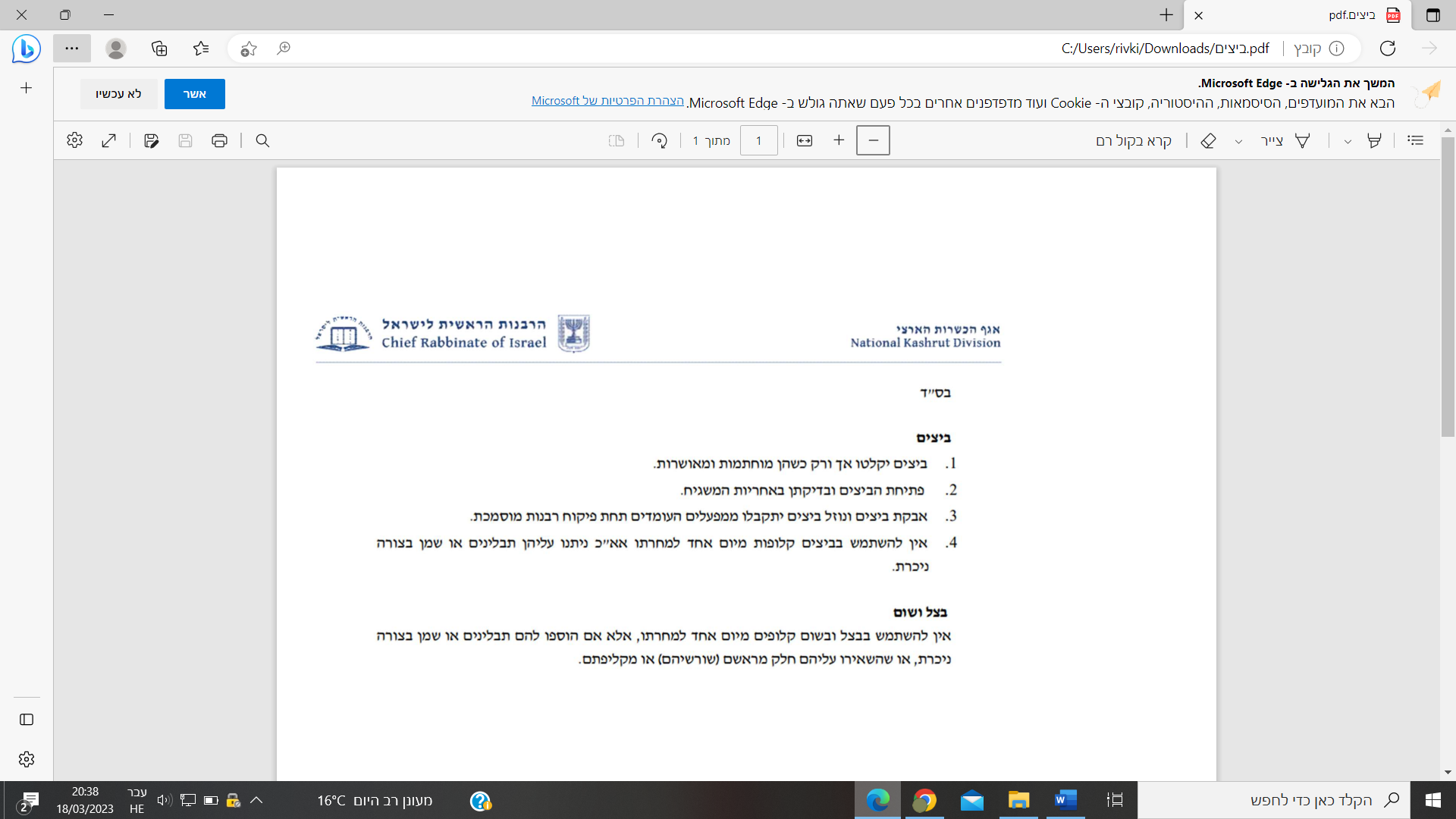Toggle the highlighter tool
The width and height of the screenshot is (1456, 819).
pos(1373,140)
